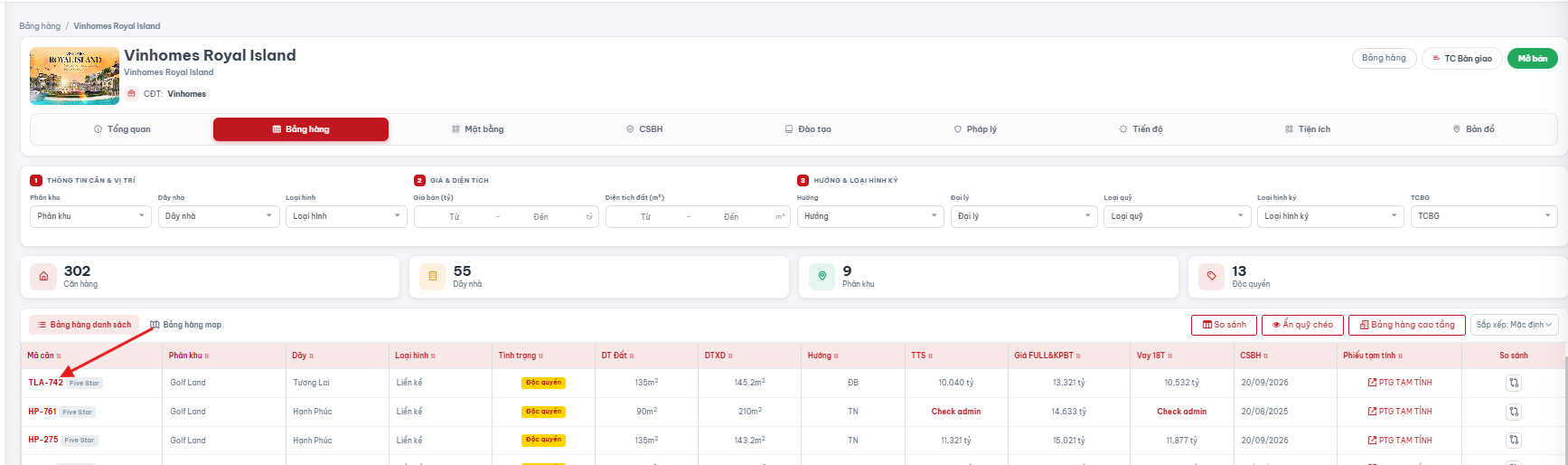This screenshot has width=1568, height=465.
Task: Select Bảng hàng danh sách view
Action: coord(84,325)
